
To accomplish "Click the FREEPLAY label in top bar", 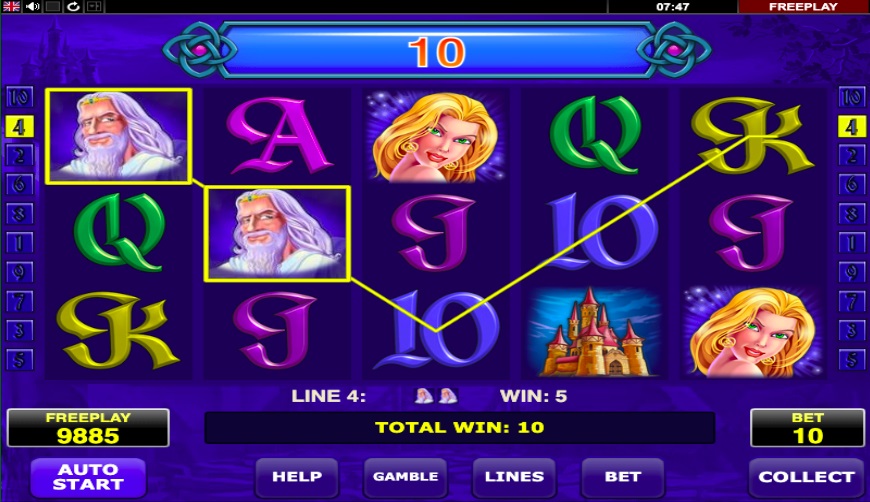I will click(803, 7).
